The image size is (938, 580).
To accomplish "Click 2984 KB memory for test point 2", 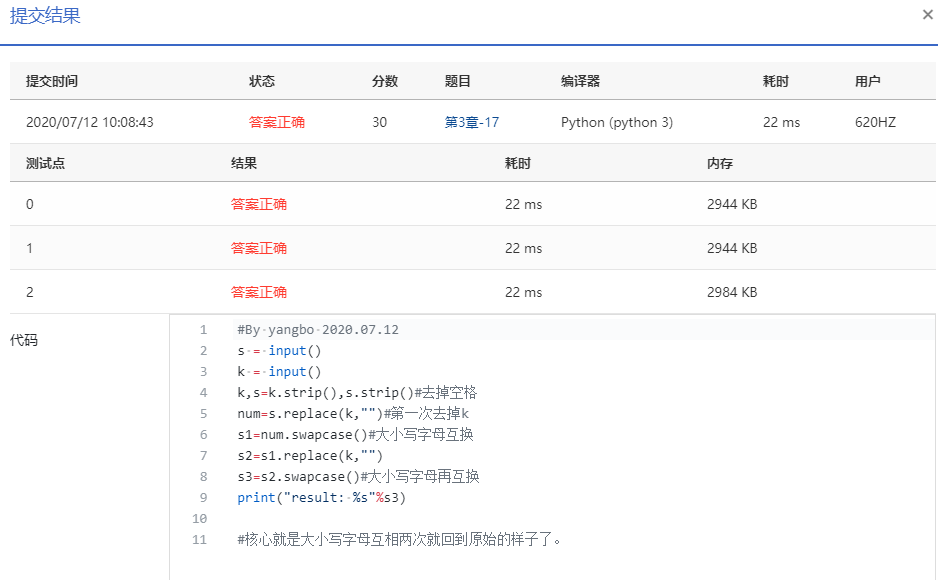I will pos(732,292).
